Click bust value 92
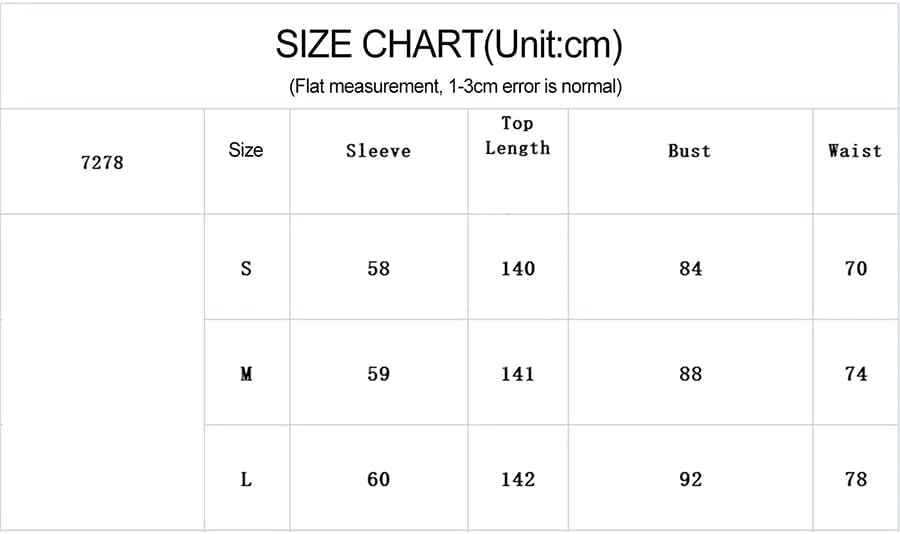900x534 pixels. click(x=691, y=479)
